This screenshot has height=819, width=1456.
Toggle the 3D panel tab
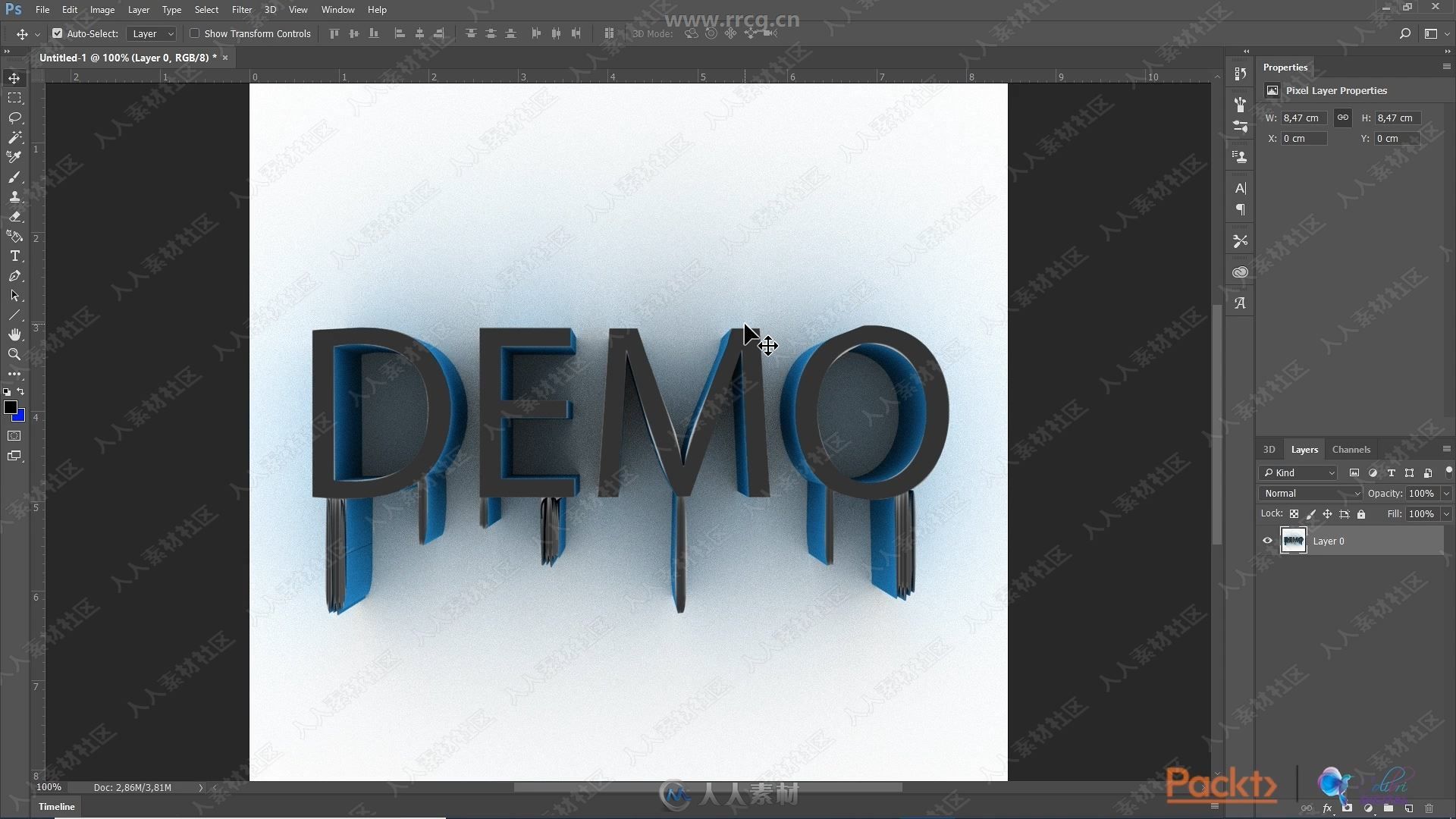click(1269, 448)
